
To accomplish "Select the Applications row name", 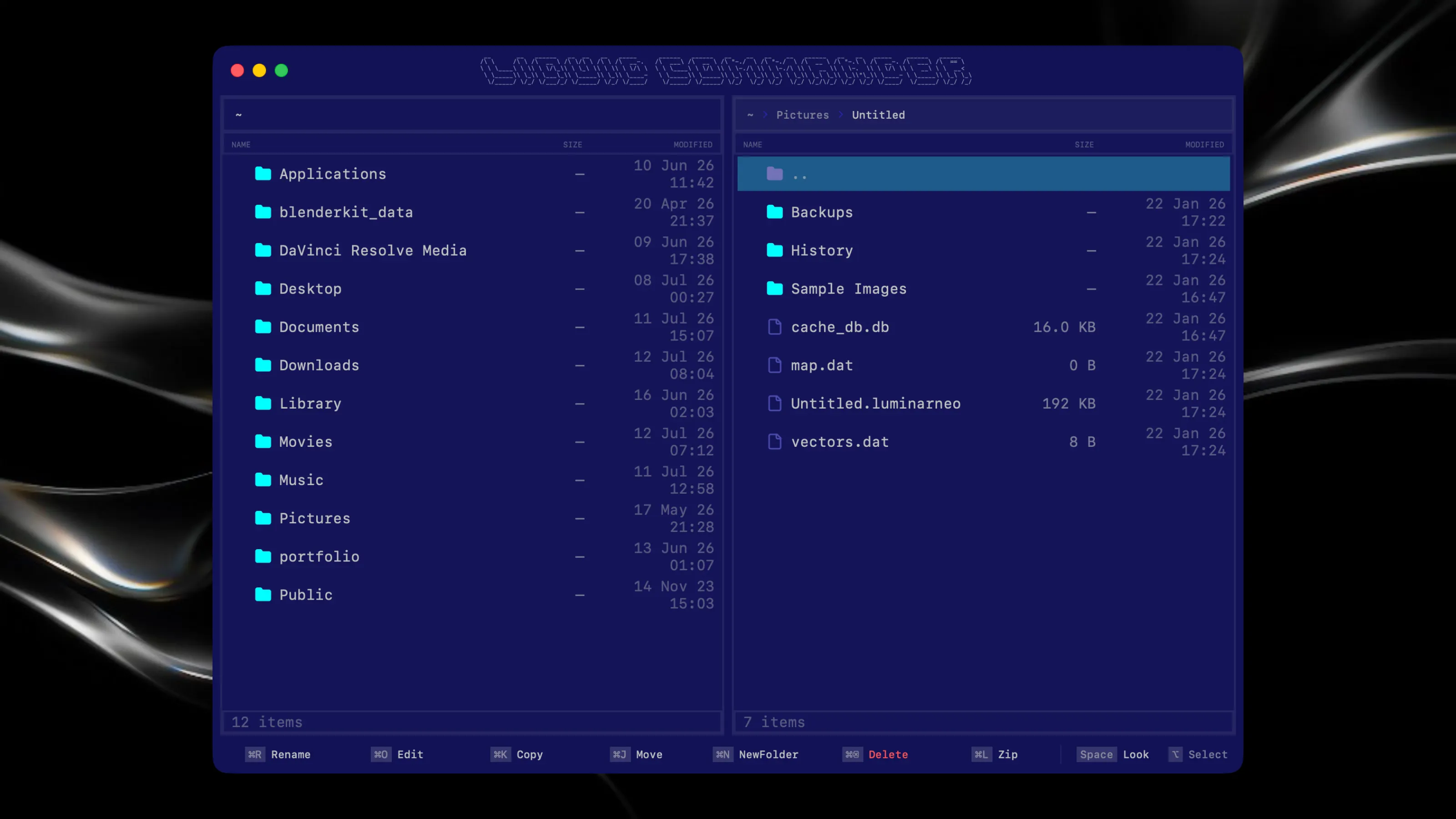I will coord(333,174).
